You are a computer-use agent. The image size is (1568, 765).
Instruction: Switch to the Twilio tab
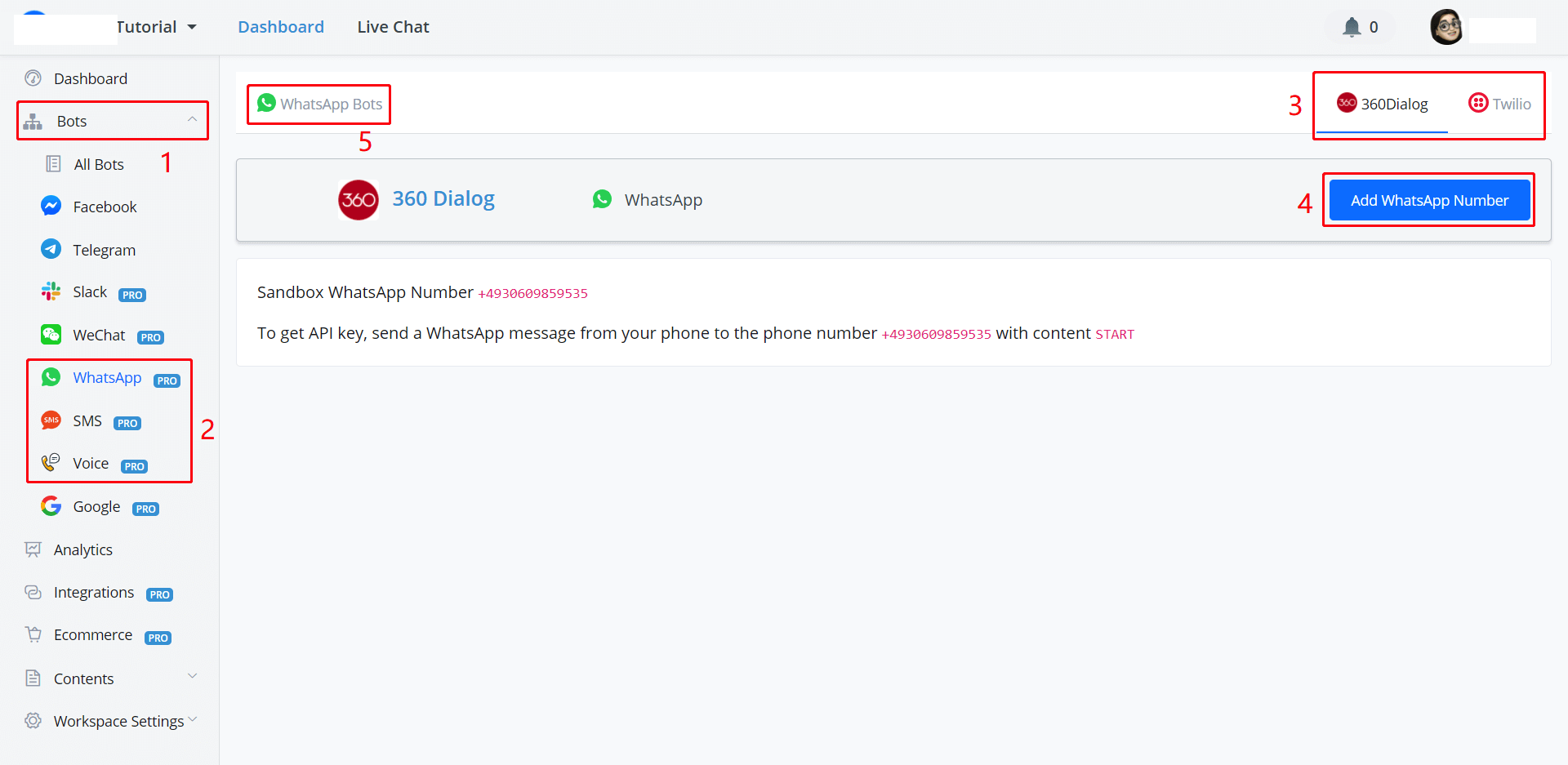[x=1499, y=104]
